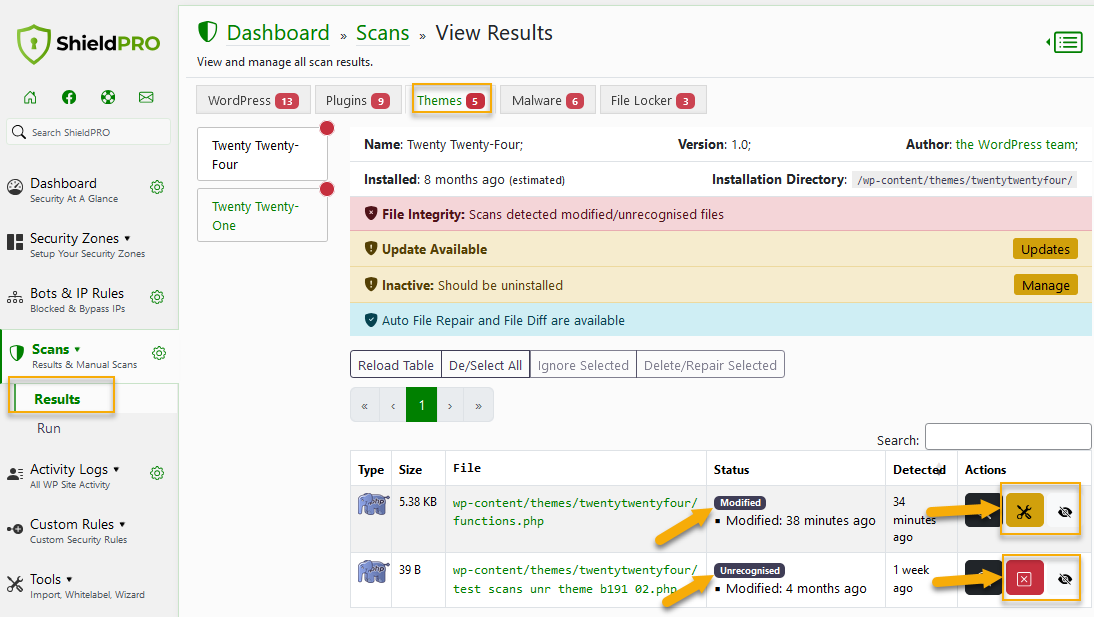
Task: Click the Manage button for inactive theme
Action: pyautogui.click(x=1045, y=285)
